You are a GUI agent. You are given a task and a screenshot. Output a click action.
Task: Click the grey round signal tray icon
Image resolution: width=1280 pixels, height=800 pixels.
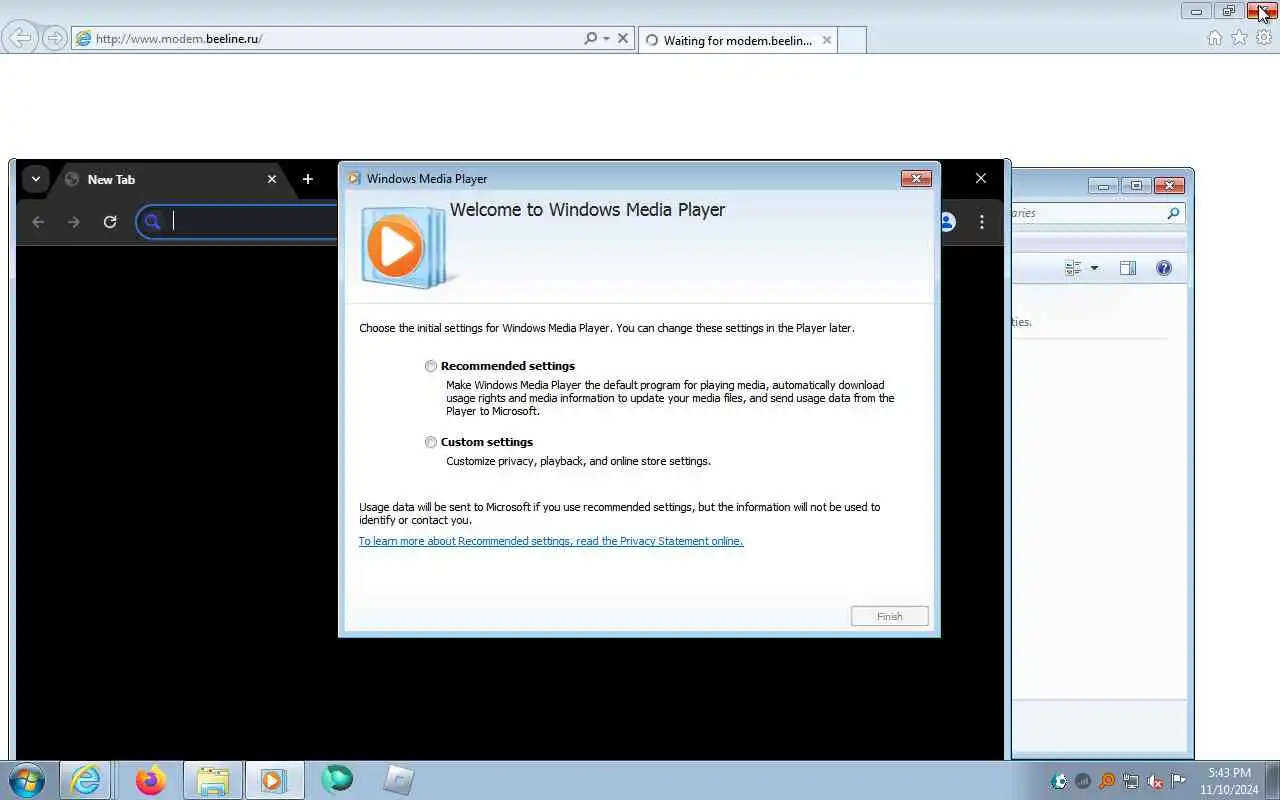pyautogui.click(x=1083, y=781)
